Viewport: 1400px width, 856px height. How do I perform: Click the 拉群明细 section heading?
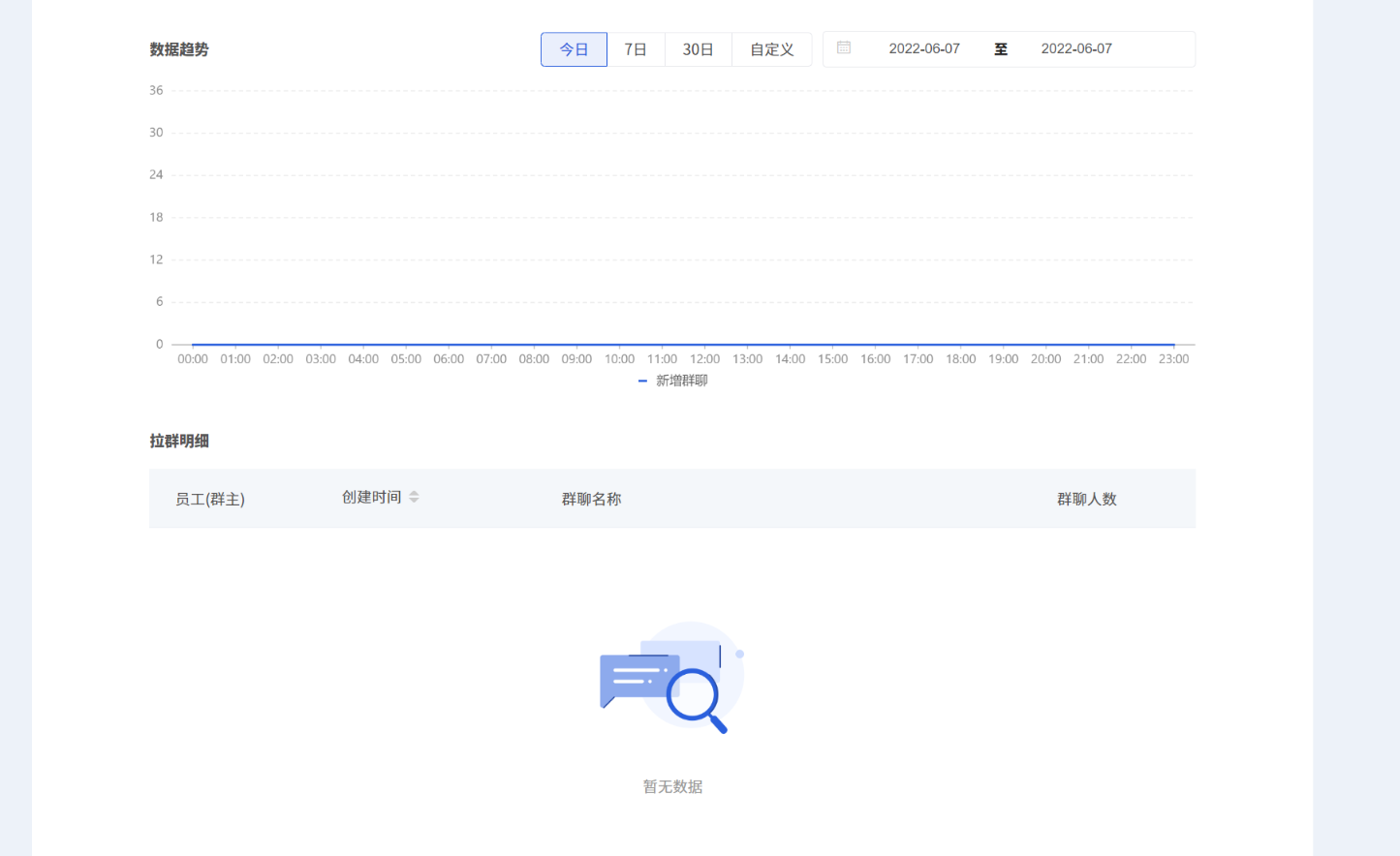coord(179,441)
